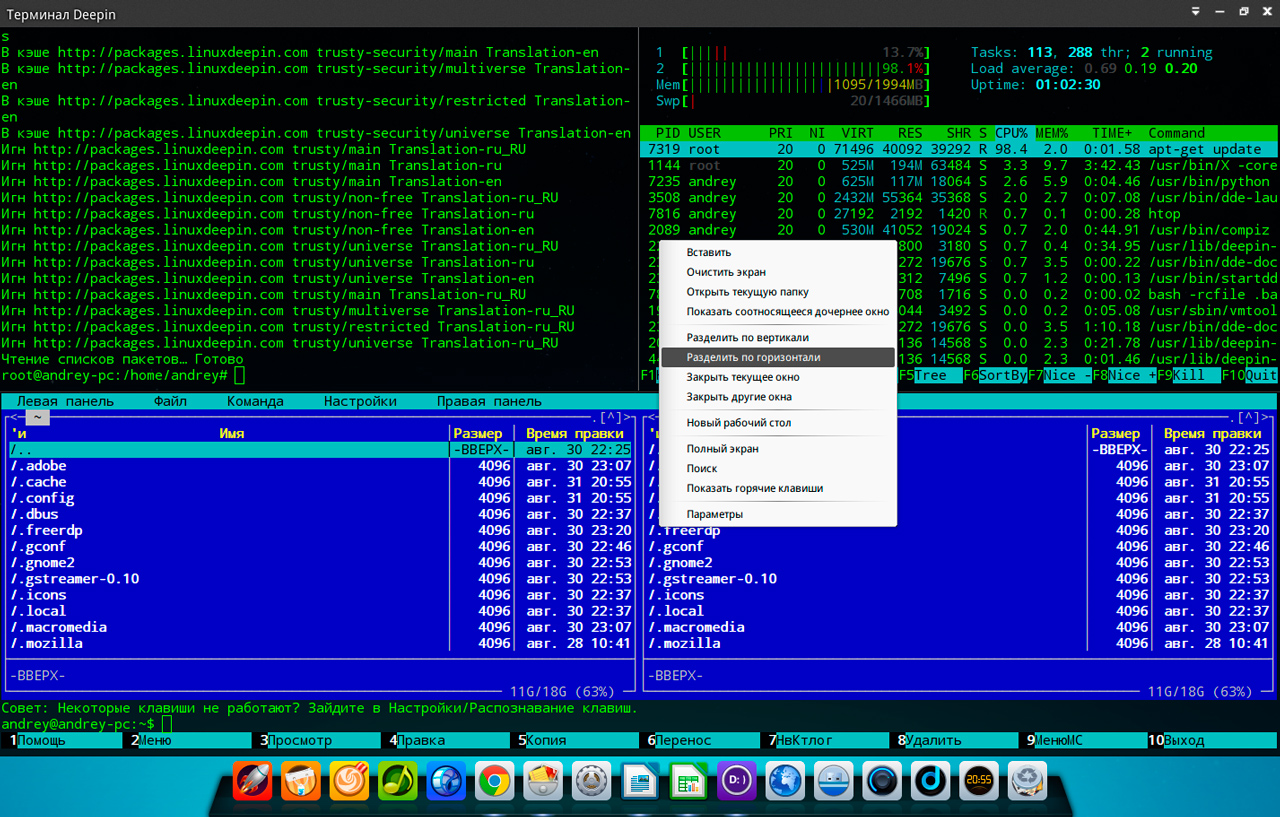
Task: Click the F6 SortBy option in htop
Action: (995, 375)
